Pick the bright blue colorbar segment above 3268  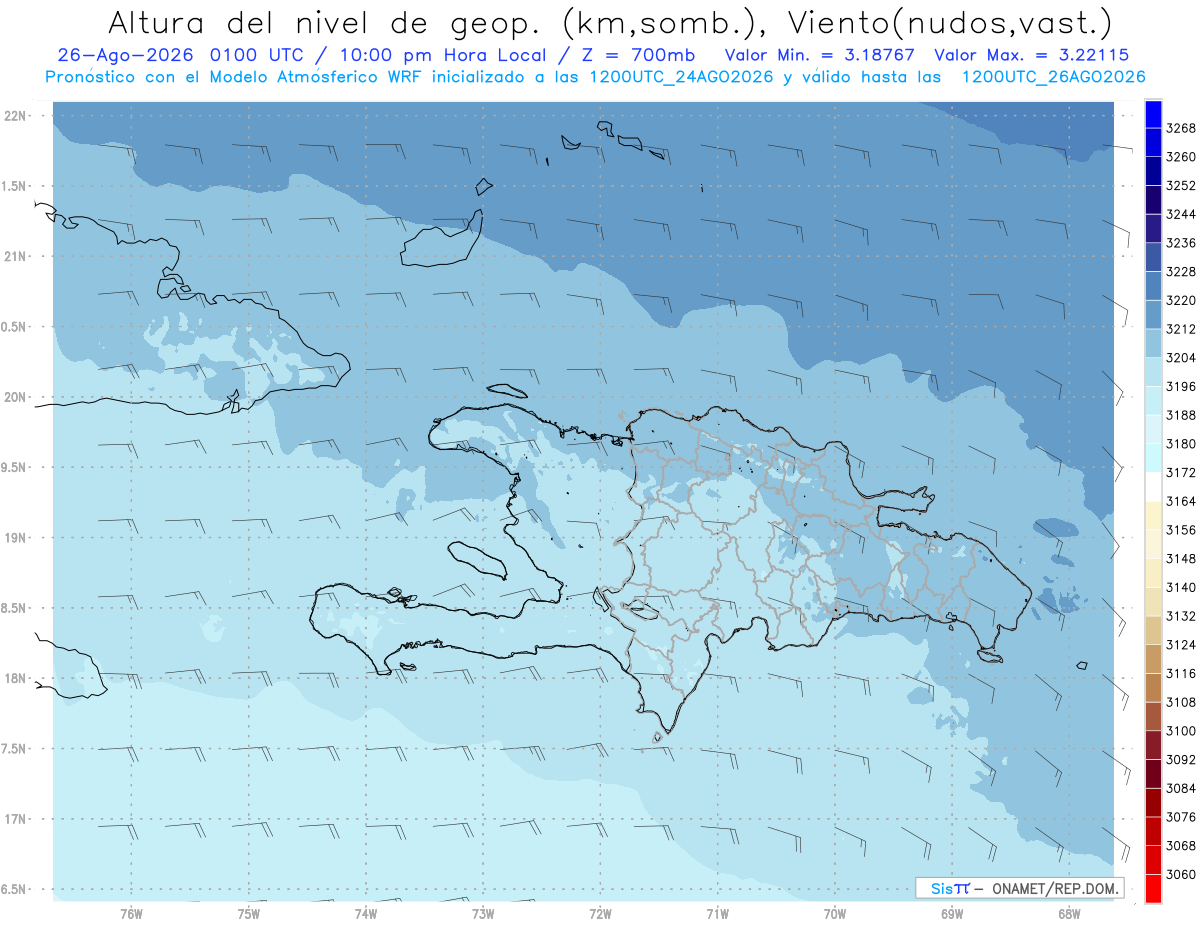1153,114
